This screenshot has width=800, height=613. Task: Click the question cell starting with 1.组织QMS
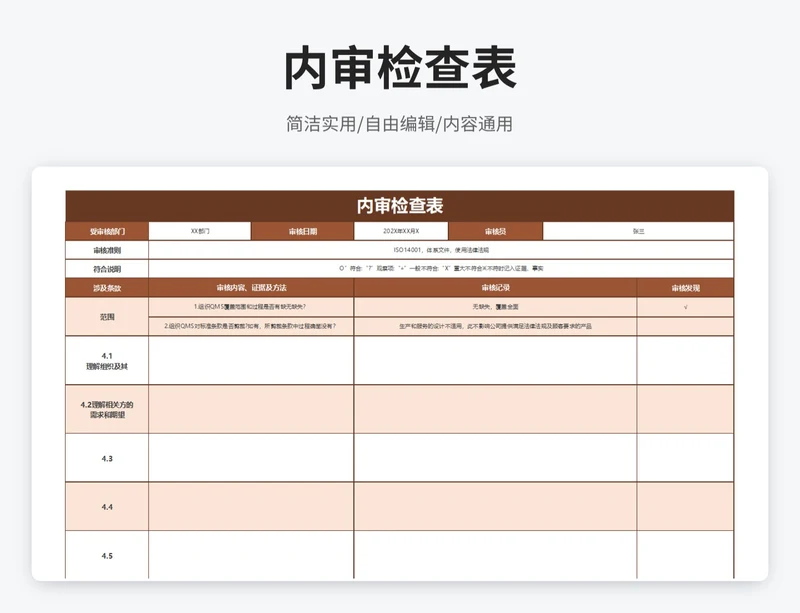(x=251, y=307)
